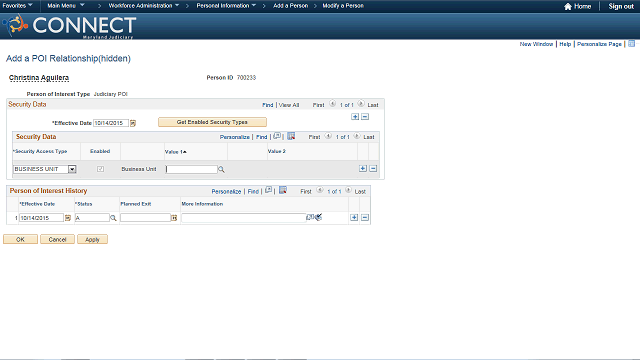Screen dimensions: 640x360
Task: Focus the Status input field
Action: click(x=92, y=218)
